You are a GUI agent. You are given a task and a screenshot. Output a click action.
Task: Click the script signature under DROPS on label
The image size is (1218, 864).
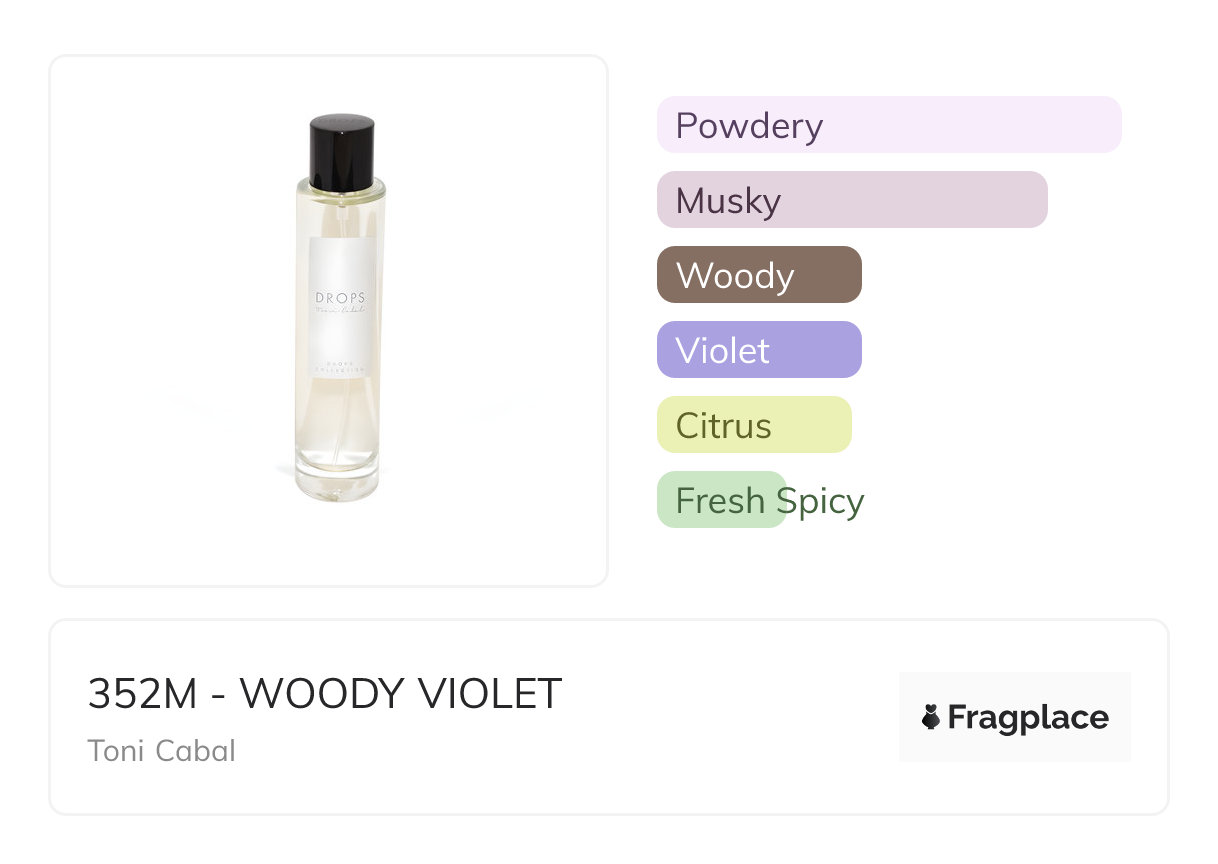[x=341, y=312]
